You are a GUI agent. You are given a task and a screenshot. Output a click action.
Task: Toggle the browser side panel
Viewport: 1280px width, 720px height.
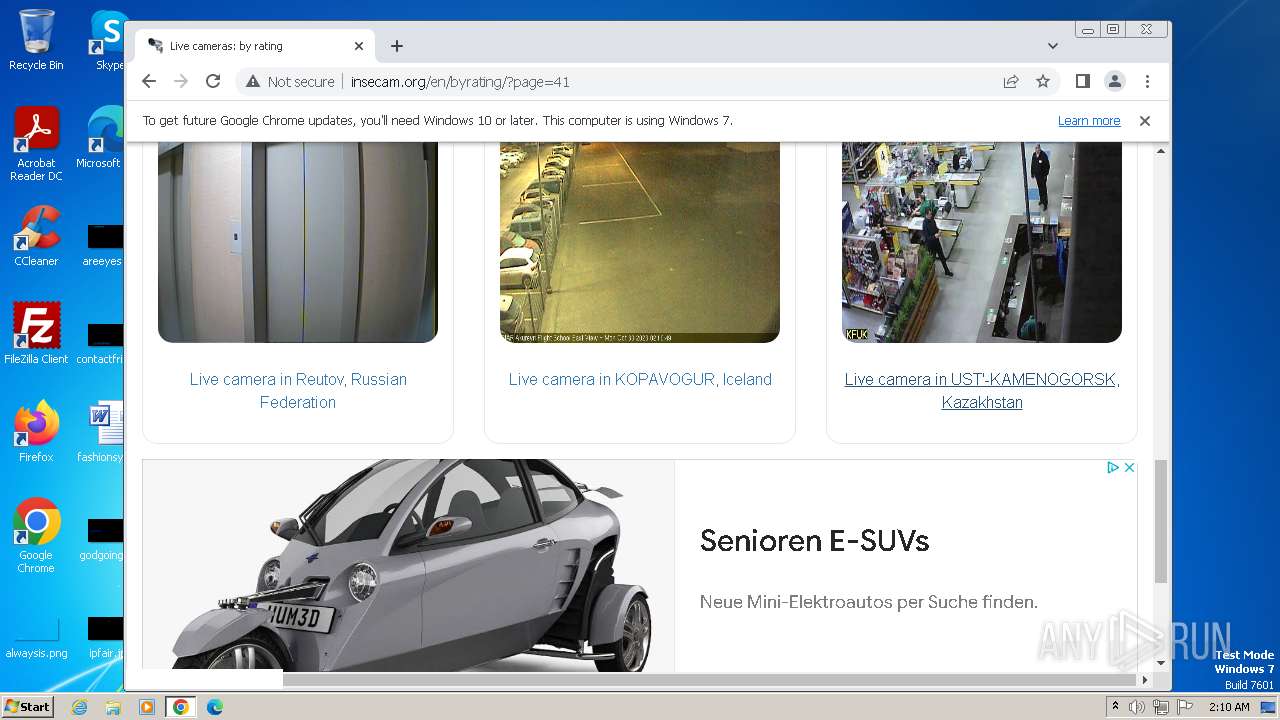coord(1082,81)
